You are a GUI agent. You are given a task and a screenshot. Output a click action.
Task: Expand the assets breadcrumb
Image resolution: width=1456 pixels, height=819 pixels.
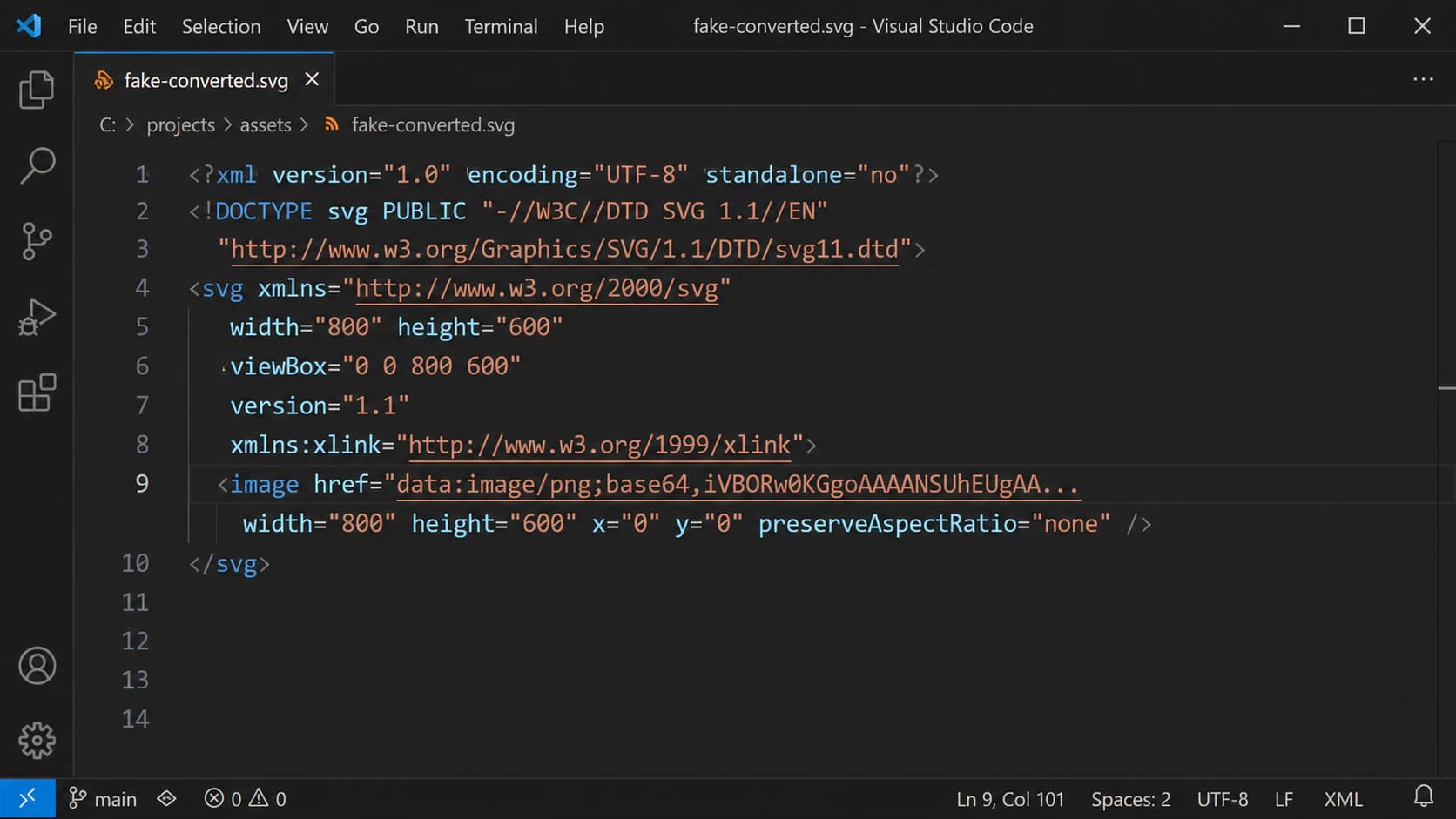pyautogui.click(x=266, y=124)
